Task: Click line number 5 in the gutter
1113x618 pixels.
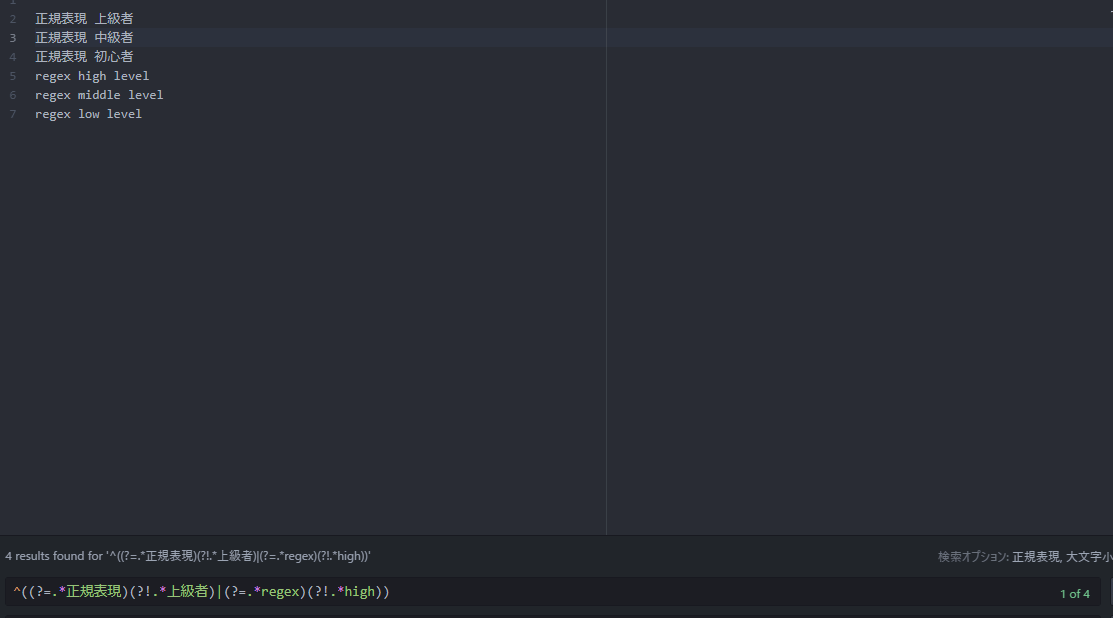Action: coord(13,76)
